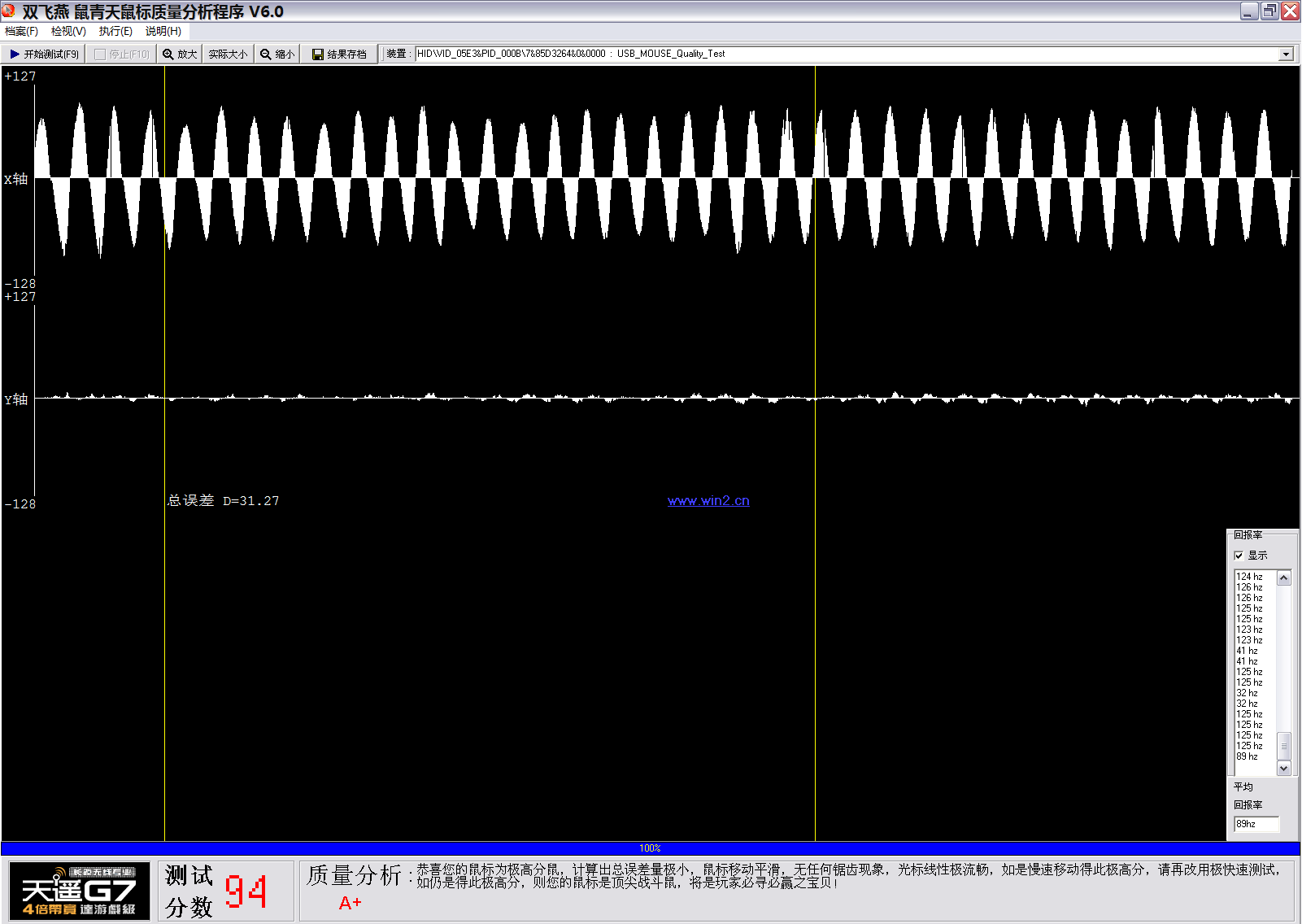Click the average report rate 89hz field
The height and width of the screenshot is (924, 1302).
(x=1256, y=824)
